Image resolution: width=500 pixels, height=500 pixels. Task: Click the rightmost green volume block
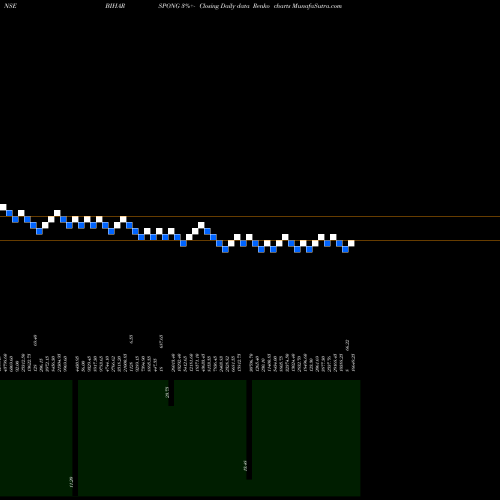[306, 438]
